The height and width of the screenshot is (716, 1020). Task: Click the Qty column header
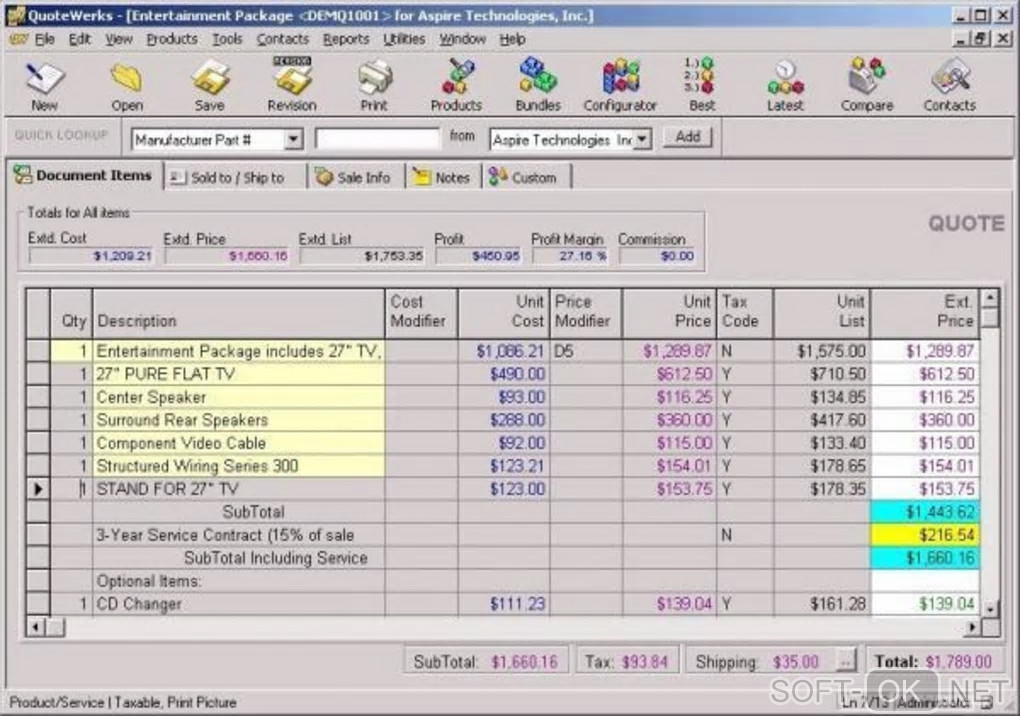tap(72, 313)
